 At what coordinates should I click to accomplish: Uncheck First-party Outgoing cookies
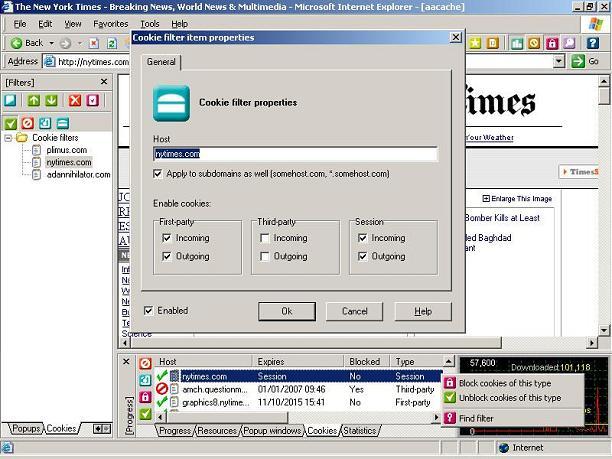(167, 256)
